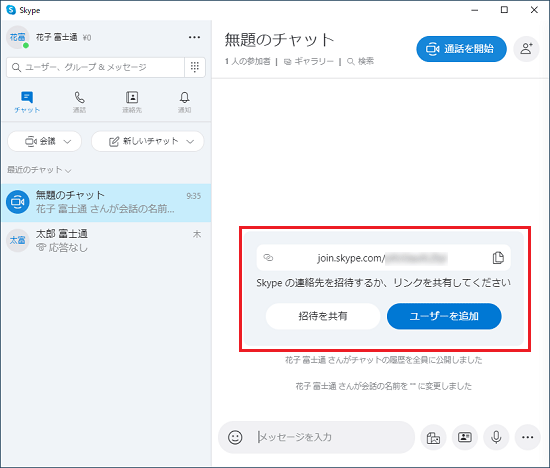Maximize the Skype window
The width and height of the screenshot is (550, 468).
click(x=504, y=10)
